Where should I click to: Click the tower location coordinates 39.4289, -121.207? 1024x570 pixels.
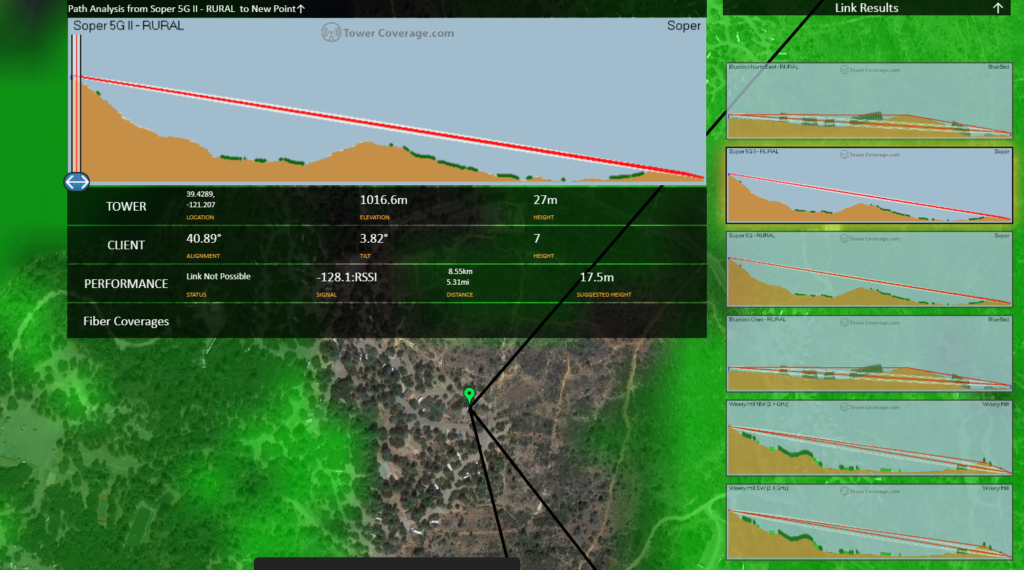pos(200,200)
